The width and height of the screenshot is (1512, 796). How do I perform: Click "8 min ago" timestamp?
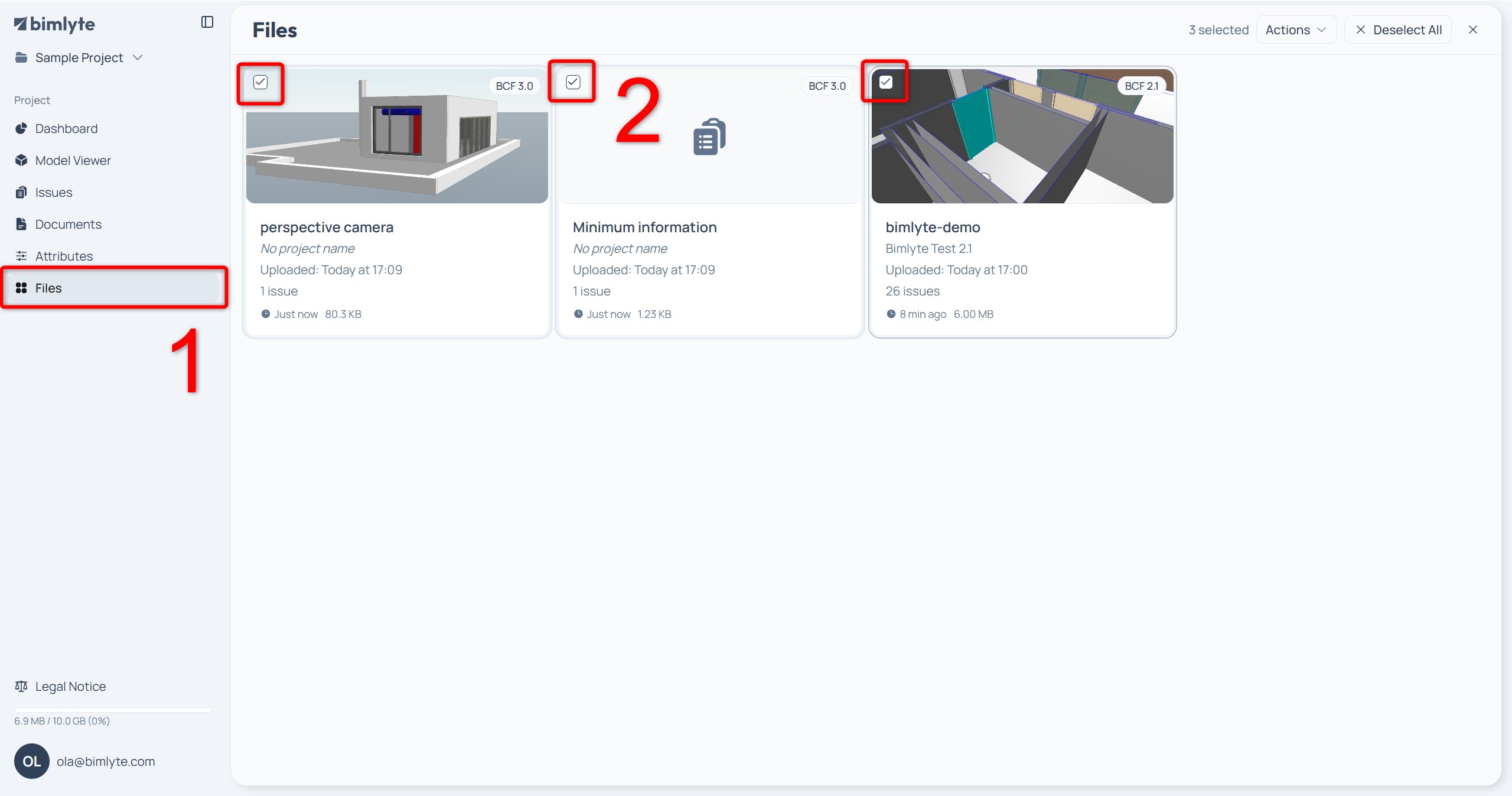click(923, 314)
